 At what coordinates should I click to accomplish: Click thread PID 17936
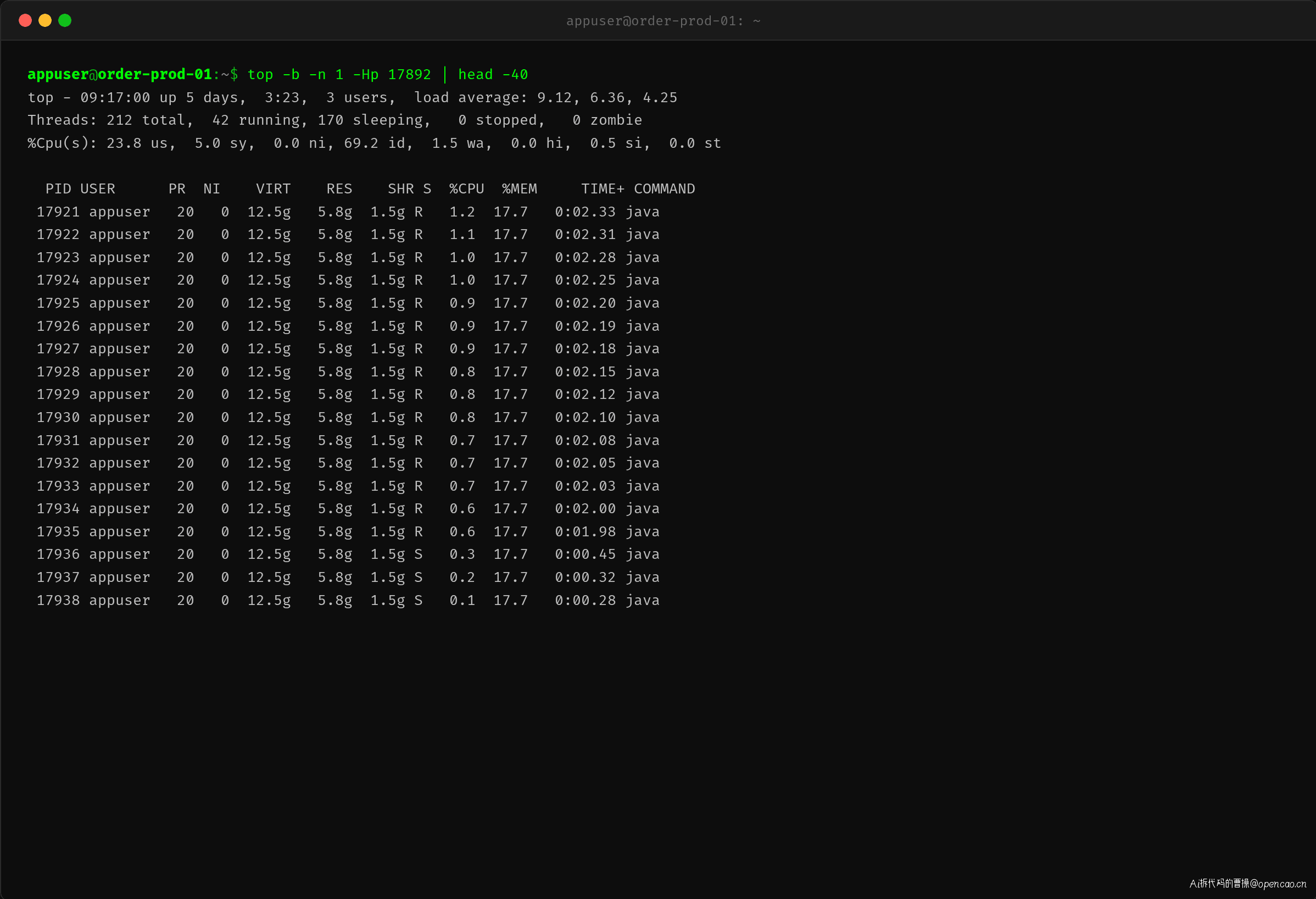(58, 554)
